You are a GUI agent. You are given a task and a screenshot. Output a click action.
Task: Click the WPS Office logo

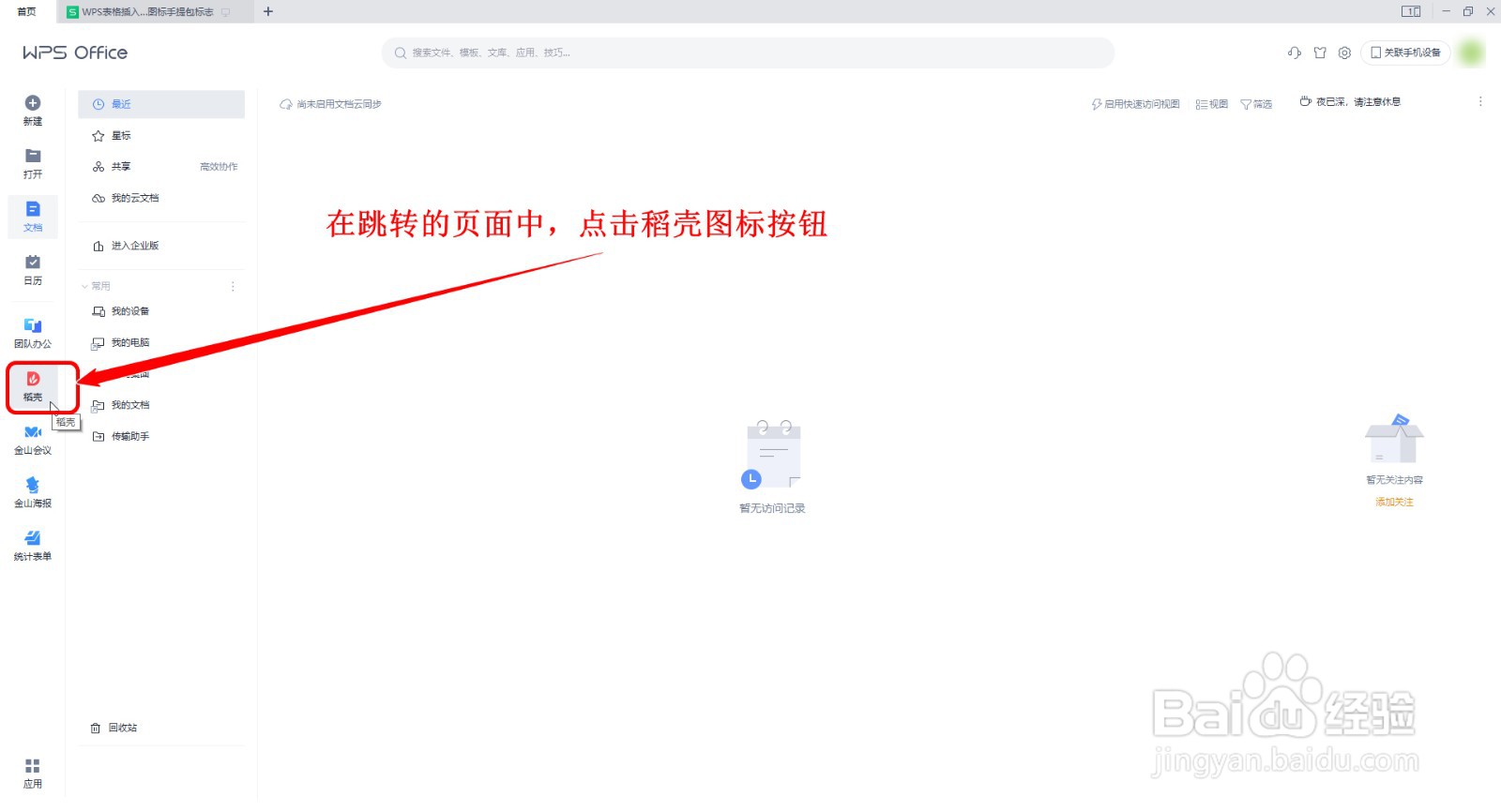[x=75, y=53]
